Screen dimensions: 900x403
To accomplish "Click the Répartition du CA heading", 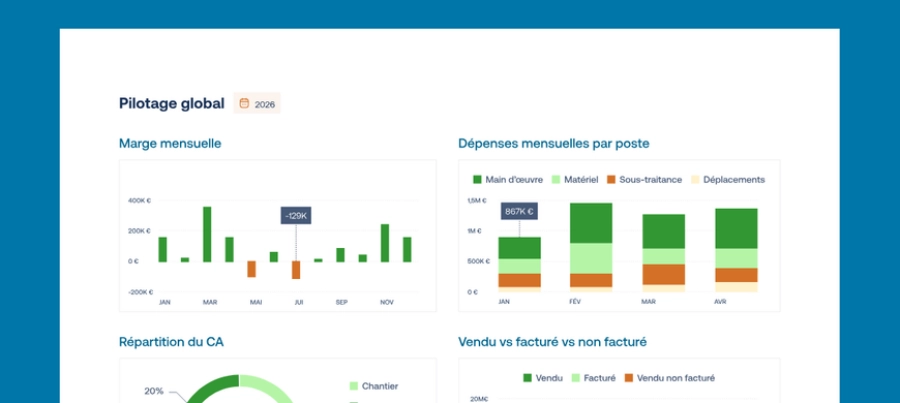I will point(171,342).
